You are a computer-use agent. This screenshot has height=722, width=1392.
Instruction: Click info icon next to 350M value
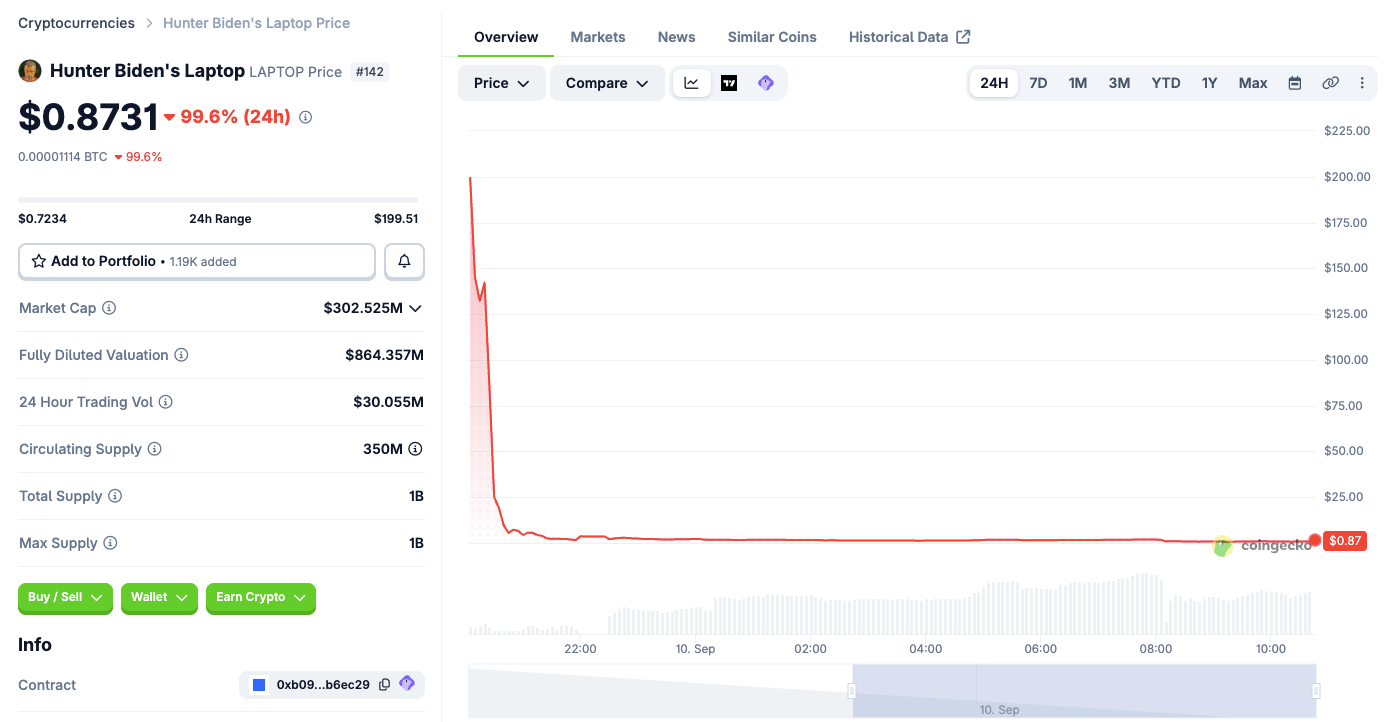click(x=415, y=449)
